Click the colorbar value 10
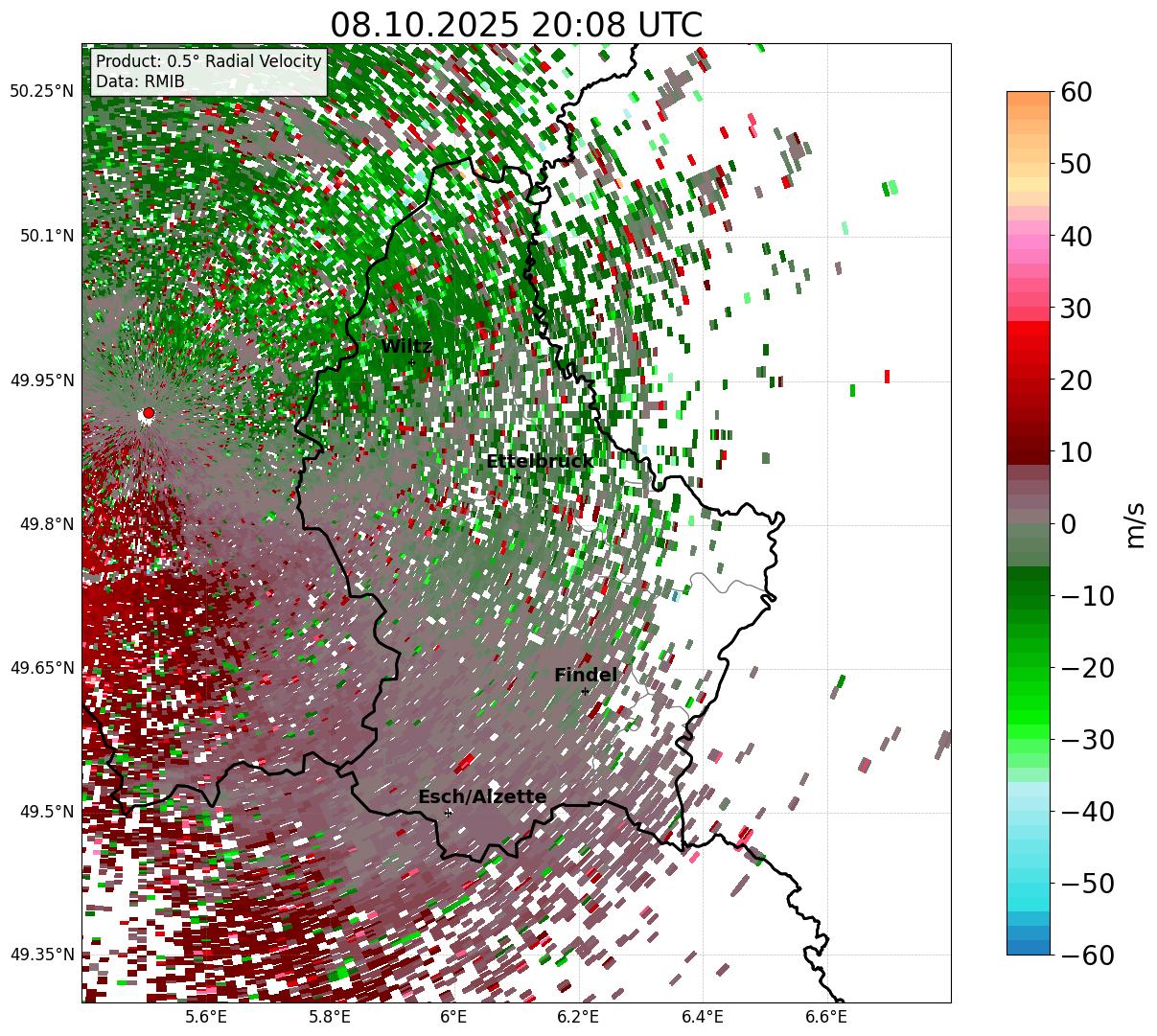Image resolution: width=1157 pixels, height=1036 pixels. [x=1076, y=451]
